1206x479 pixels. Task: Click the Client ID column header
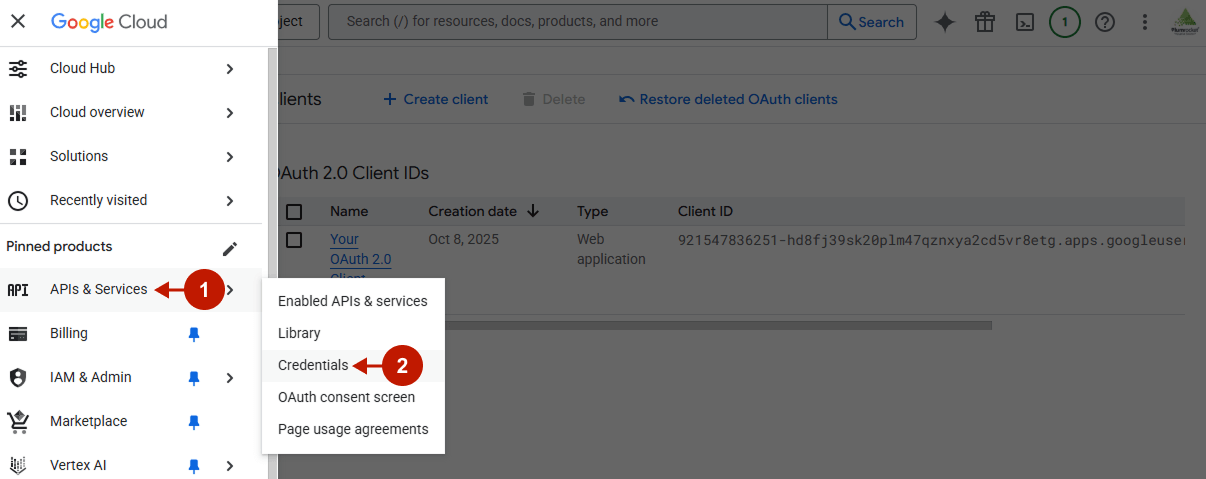pos(705,211)
